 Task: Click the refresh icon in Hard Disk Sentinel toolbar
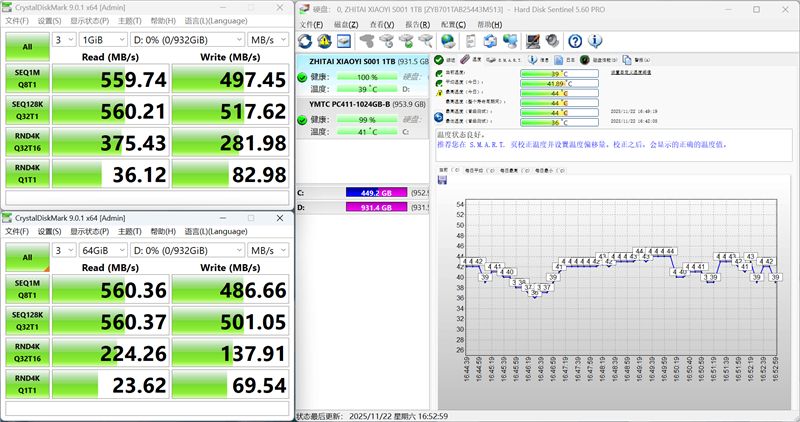[x=306, y=41]
